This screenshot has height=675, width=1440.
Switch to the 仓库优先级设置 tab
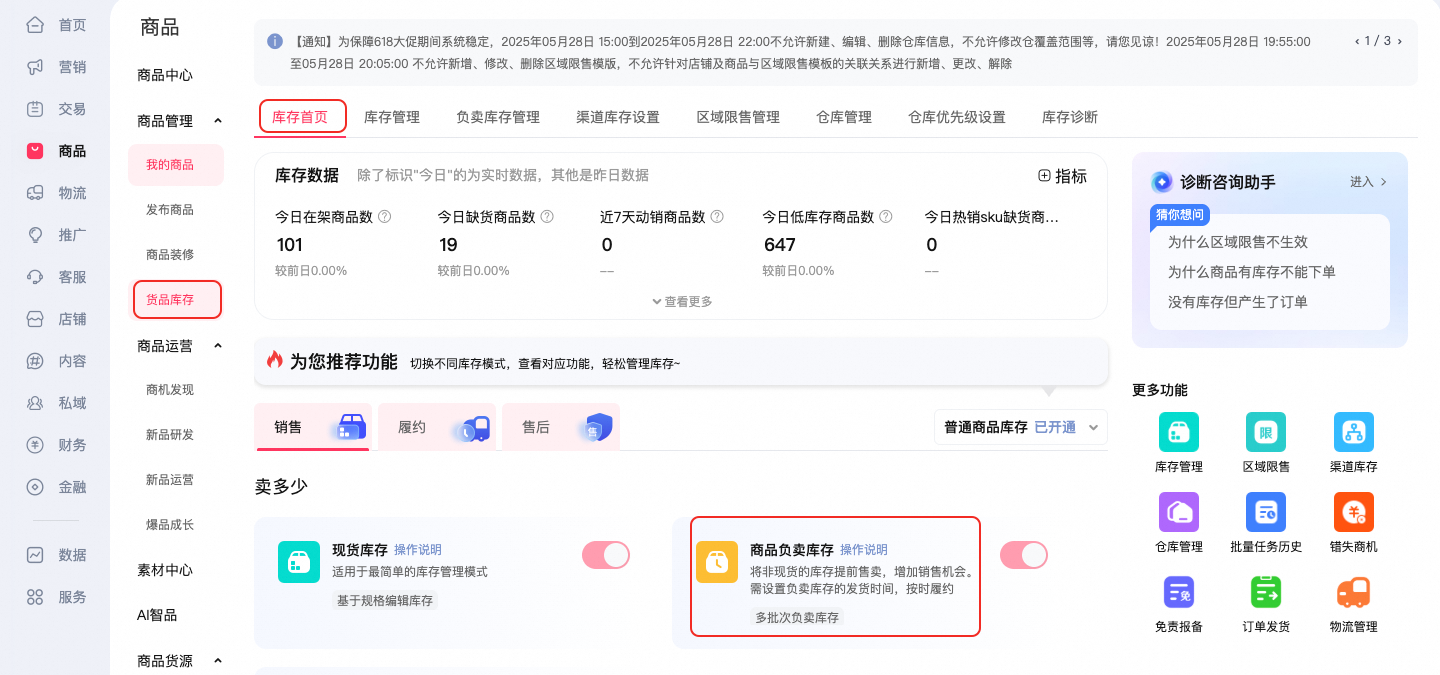pos(957,117)
